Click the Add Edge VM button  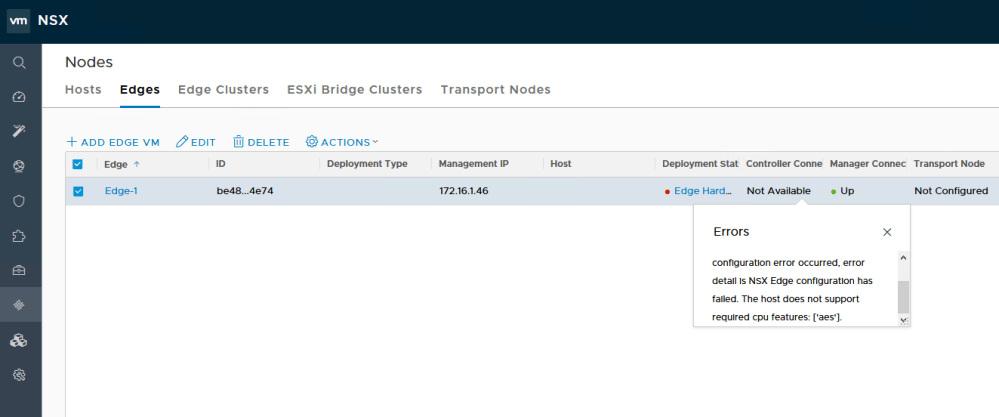113,142
